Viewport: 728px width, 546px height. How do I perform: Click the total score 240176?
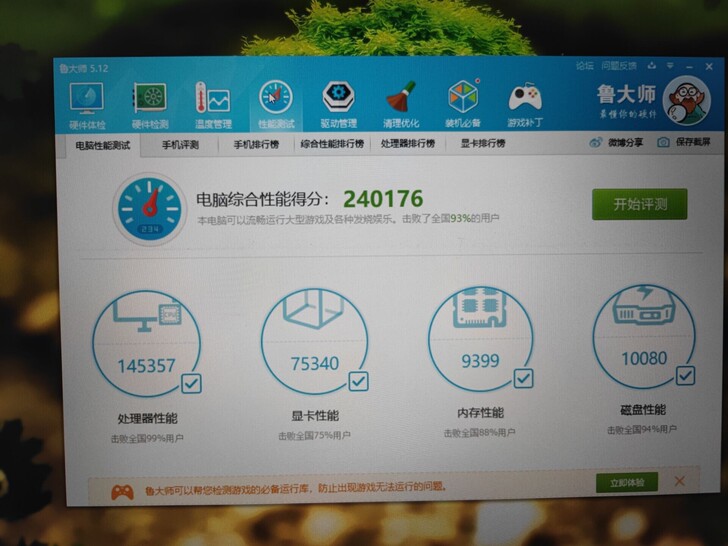(x=383, y=199)
